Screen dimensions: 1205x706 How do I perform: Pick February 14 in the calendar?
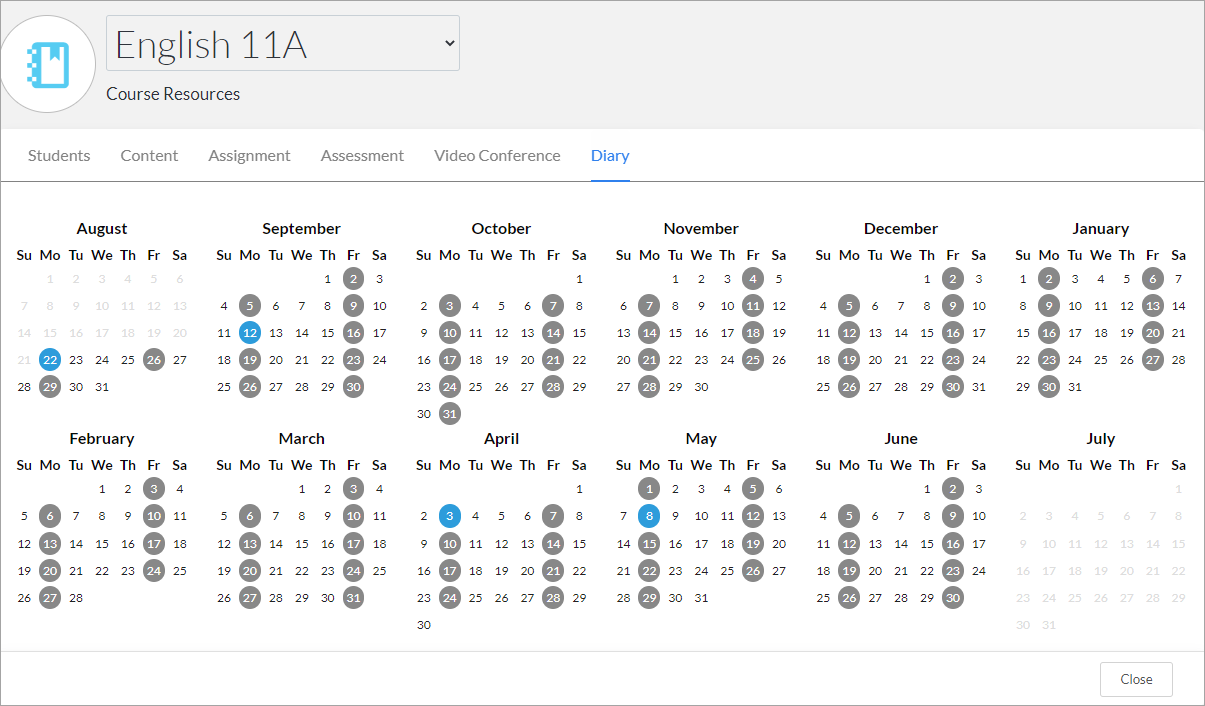(76, 544)
